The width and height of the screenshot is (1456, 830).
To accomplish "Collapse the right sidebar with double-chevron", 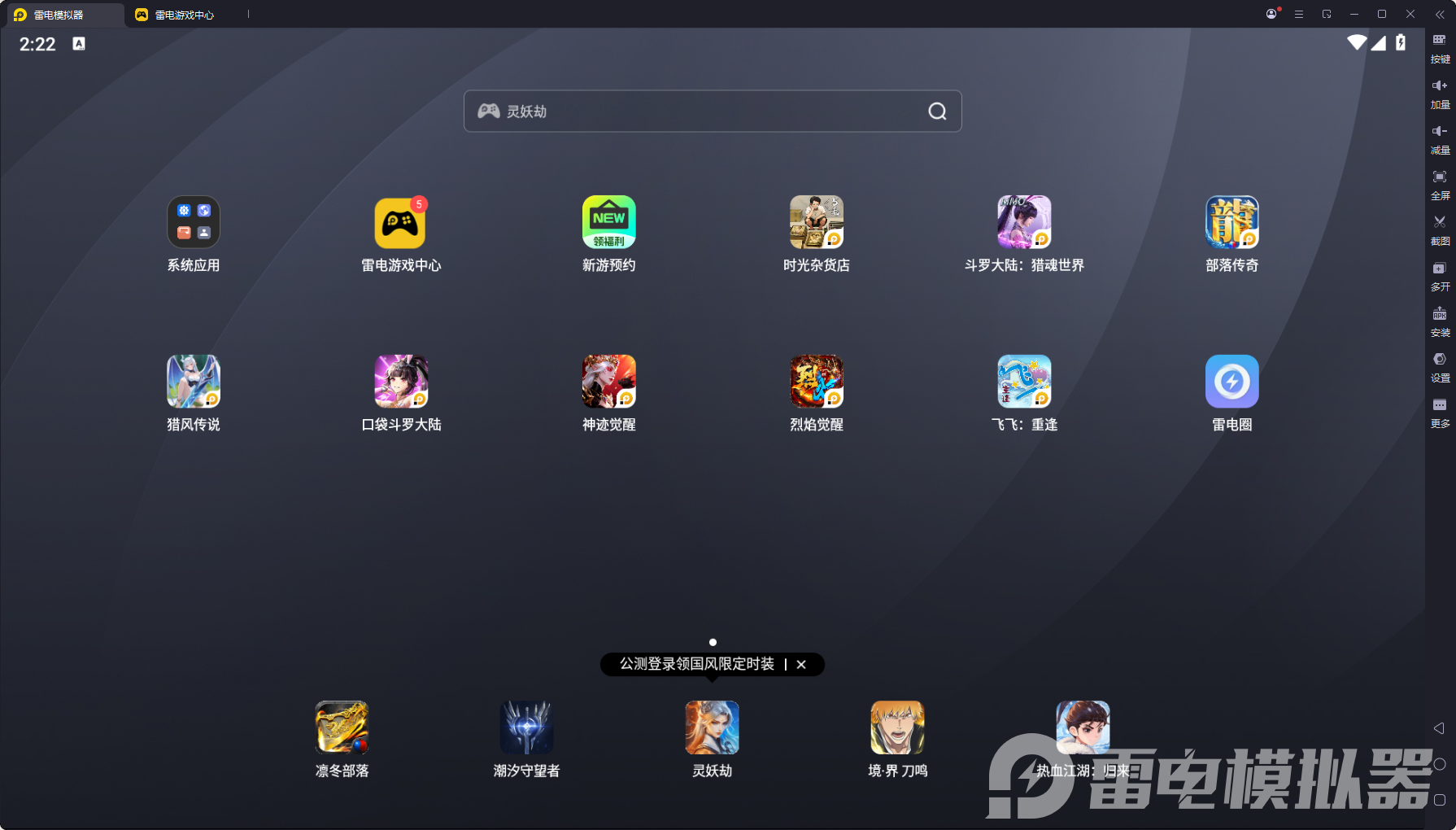I will click(x=1440, y=14).
